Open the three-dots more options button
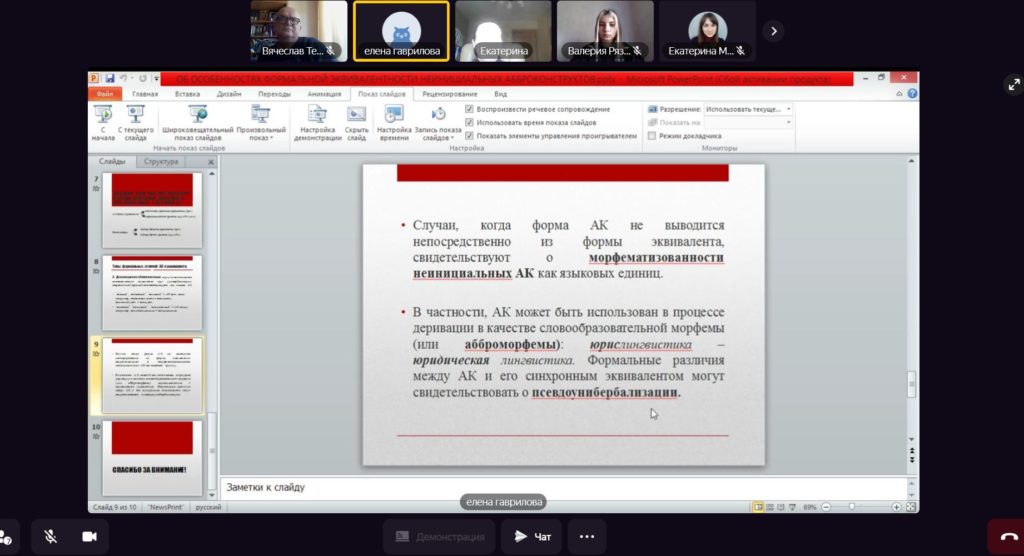Screen dimensions: 1024x556 (x=586, y=536)
